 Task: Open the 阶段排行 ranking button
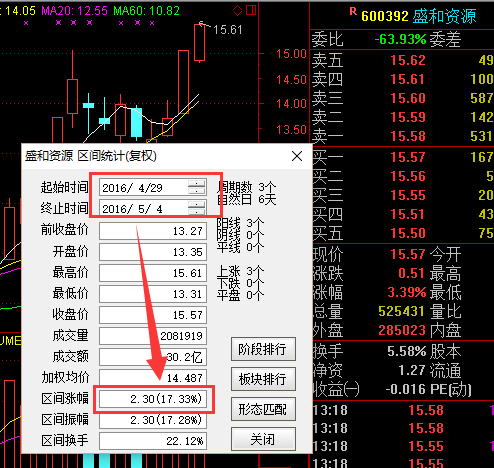point(263,349)
